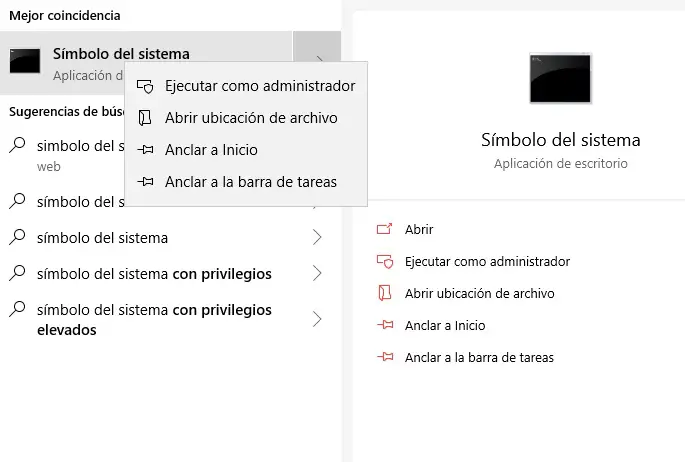Click the pin icon beside Anclar a Inicio in the context menu

coord(146,150)
